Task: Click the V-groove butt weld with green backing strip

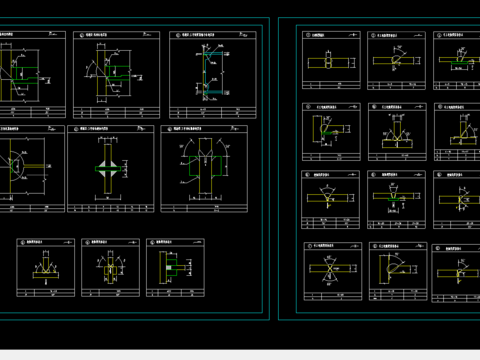Action: click(x=396, y=200)
